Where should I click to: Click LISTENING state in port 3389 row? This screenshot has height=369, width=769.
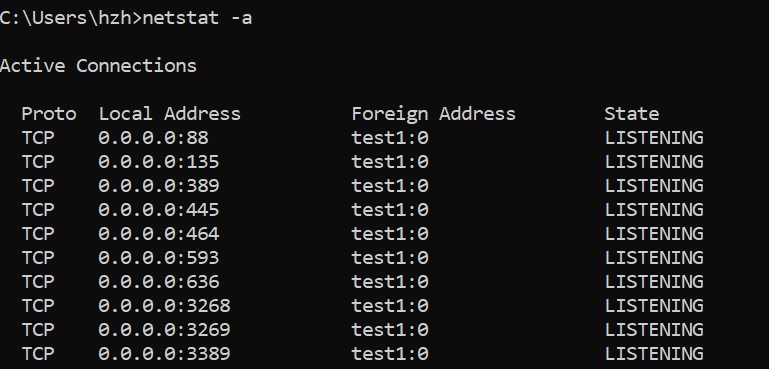[x=654, y=354]
